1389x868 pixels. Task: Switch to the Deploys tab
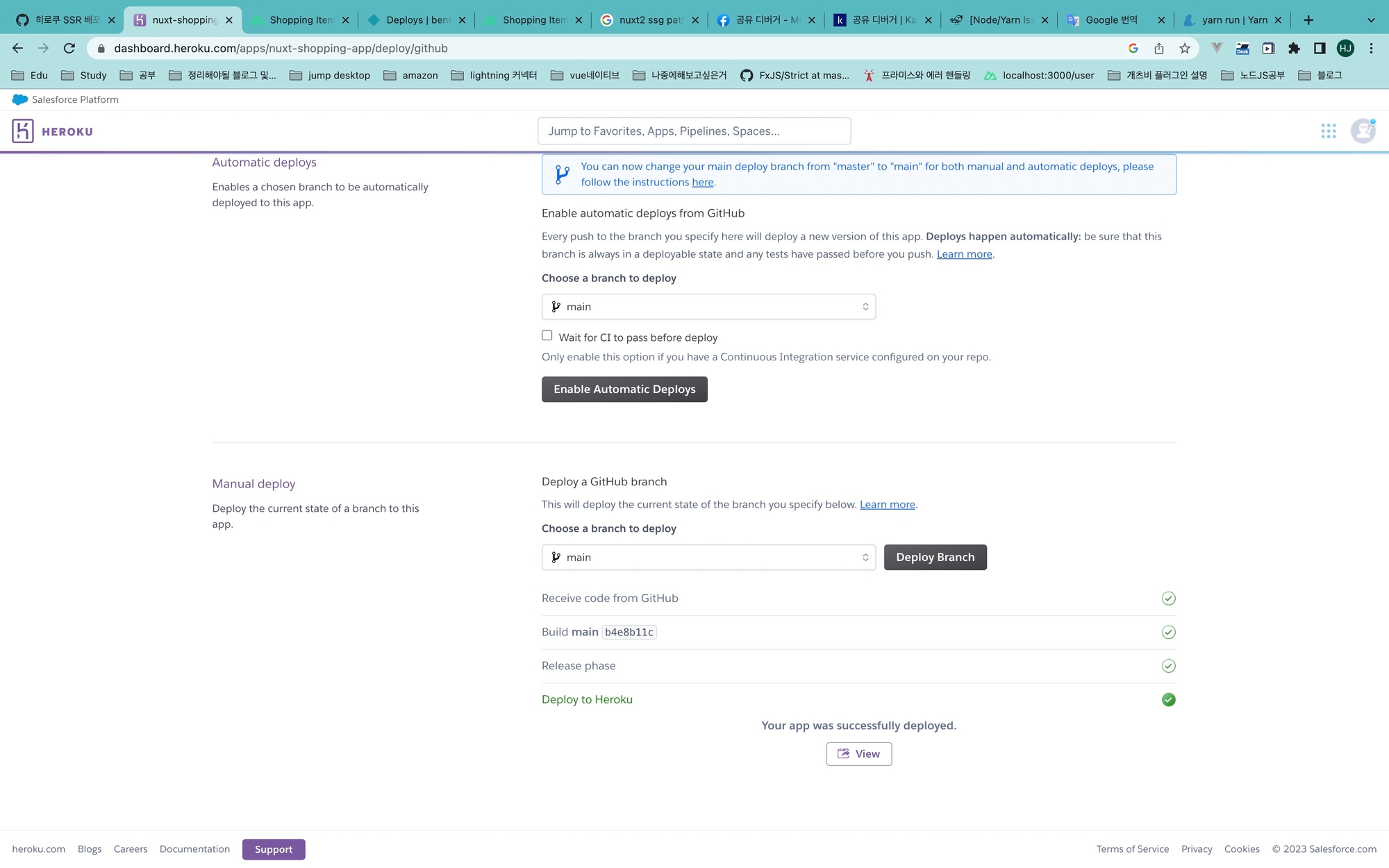point(416,20)
